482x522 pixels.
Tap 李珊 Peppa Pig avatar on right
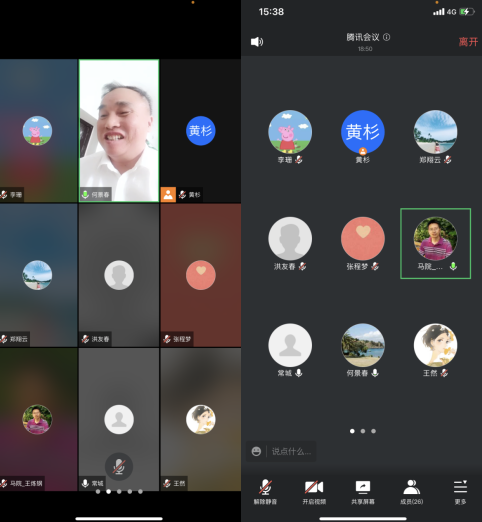(x=290, y=132)
